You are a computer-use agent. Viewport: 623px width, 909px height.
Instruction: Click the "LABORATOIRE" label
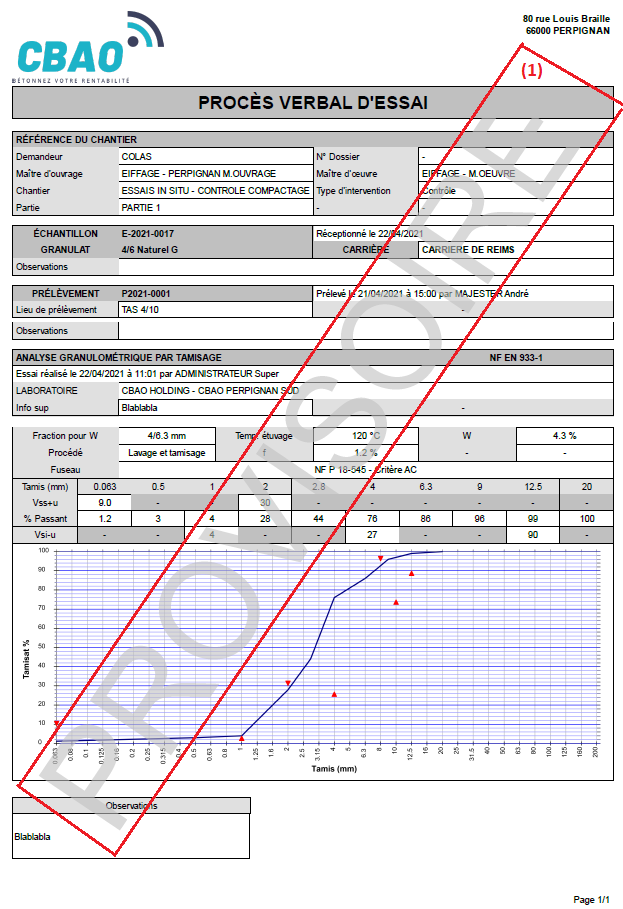click(x=46, y=391)
